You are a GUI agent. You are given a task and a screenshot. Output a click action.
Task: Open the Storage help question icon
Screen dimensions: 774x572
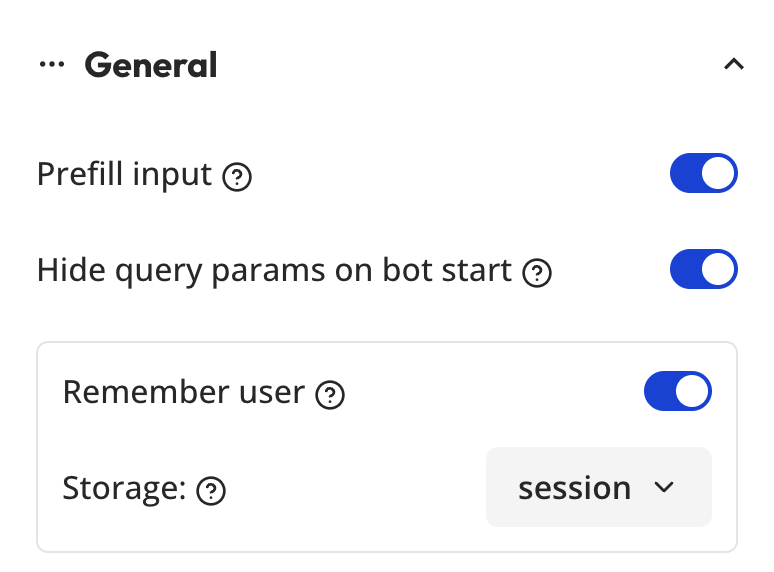[211, 491]
